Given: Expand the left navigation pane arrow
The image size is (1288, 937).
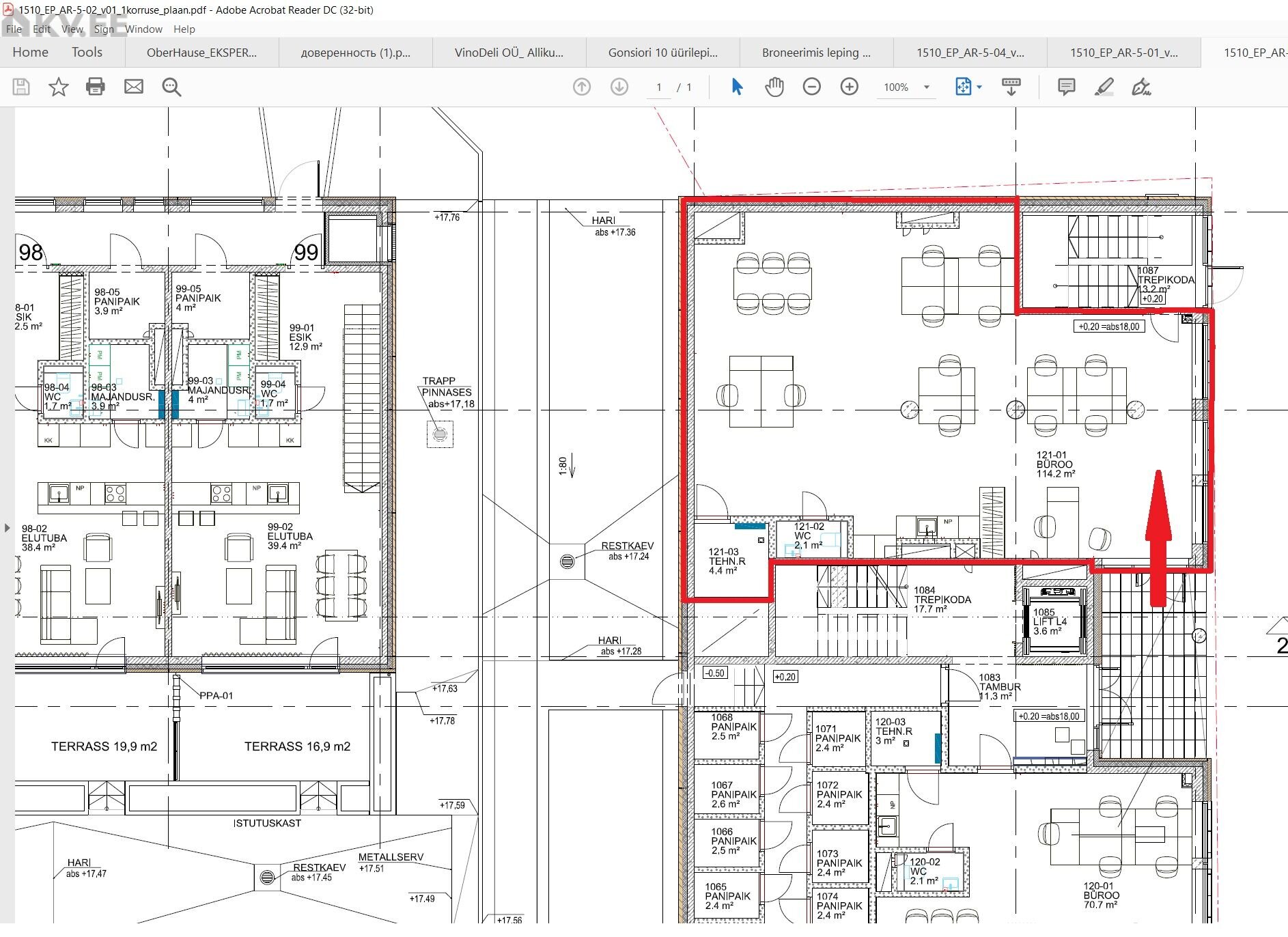Looking at the screenshot, I should coord(7,528).
